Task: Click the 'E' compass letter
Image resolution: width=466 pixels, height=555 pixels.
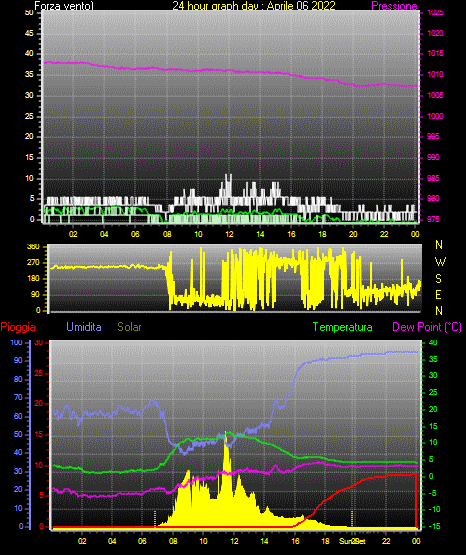Action: click(x=438, y=294)
